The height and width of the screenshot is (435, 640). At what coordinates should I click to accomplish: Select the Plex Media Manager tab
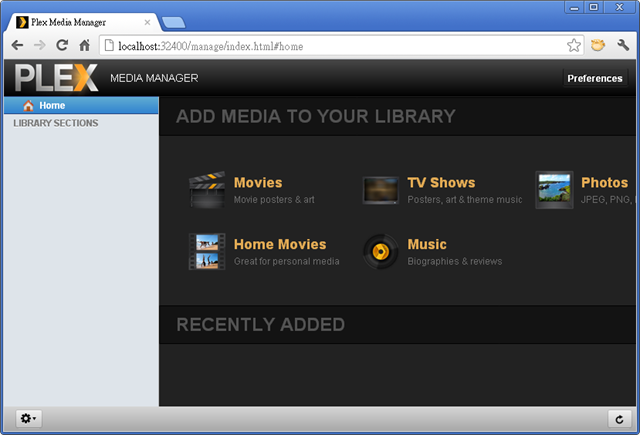click(83, 22)
